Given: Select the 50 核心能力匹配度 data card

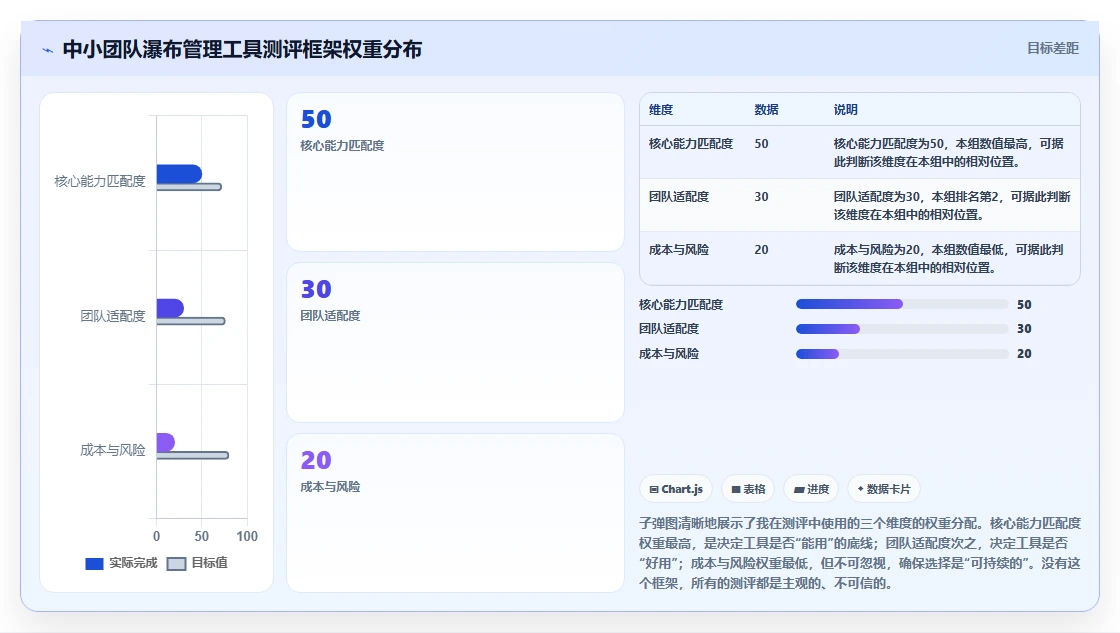Looking at the screenshot, I should 455,172.
